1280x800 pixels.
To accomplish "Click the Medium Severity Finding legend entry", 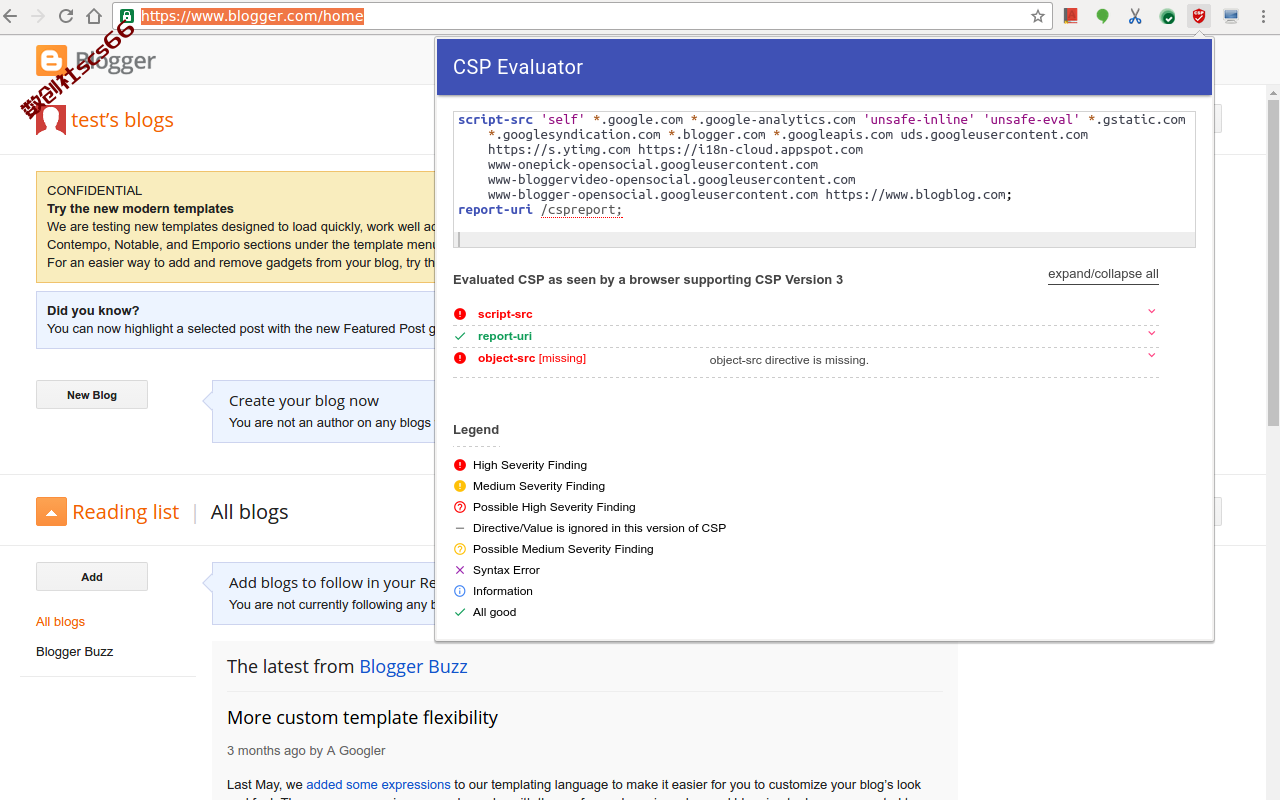I will (539, 486).
